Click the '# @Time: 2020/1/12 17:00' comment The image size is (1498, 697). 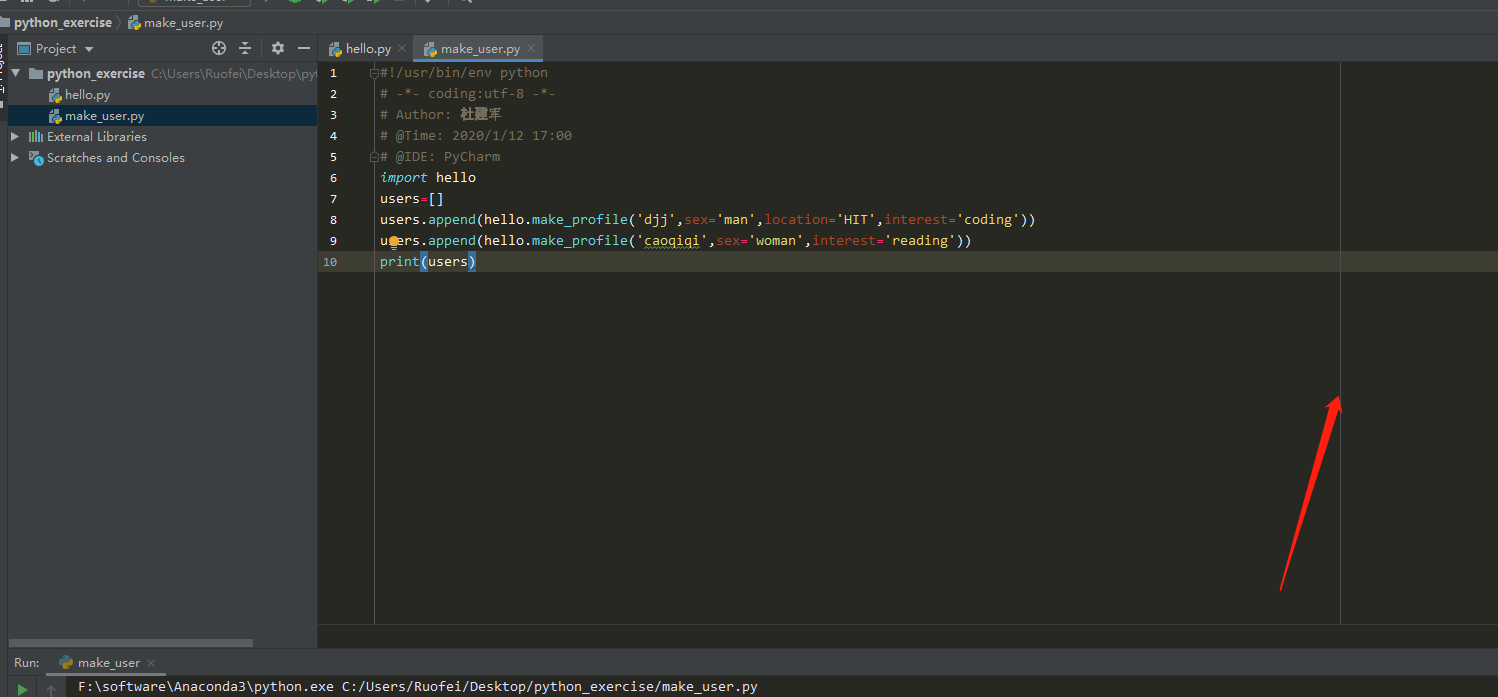tap(476, 136)
